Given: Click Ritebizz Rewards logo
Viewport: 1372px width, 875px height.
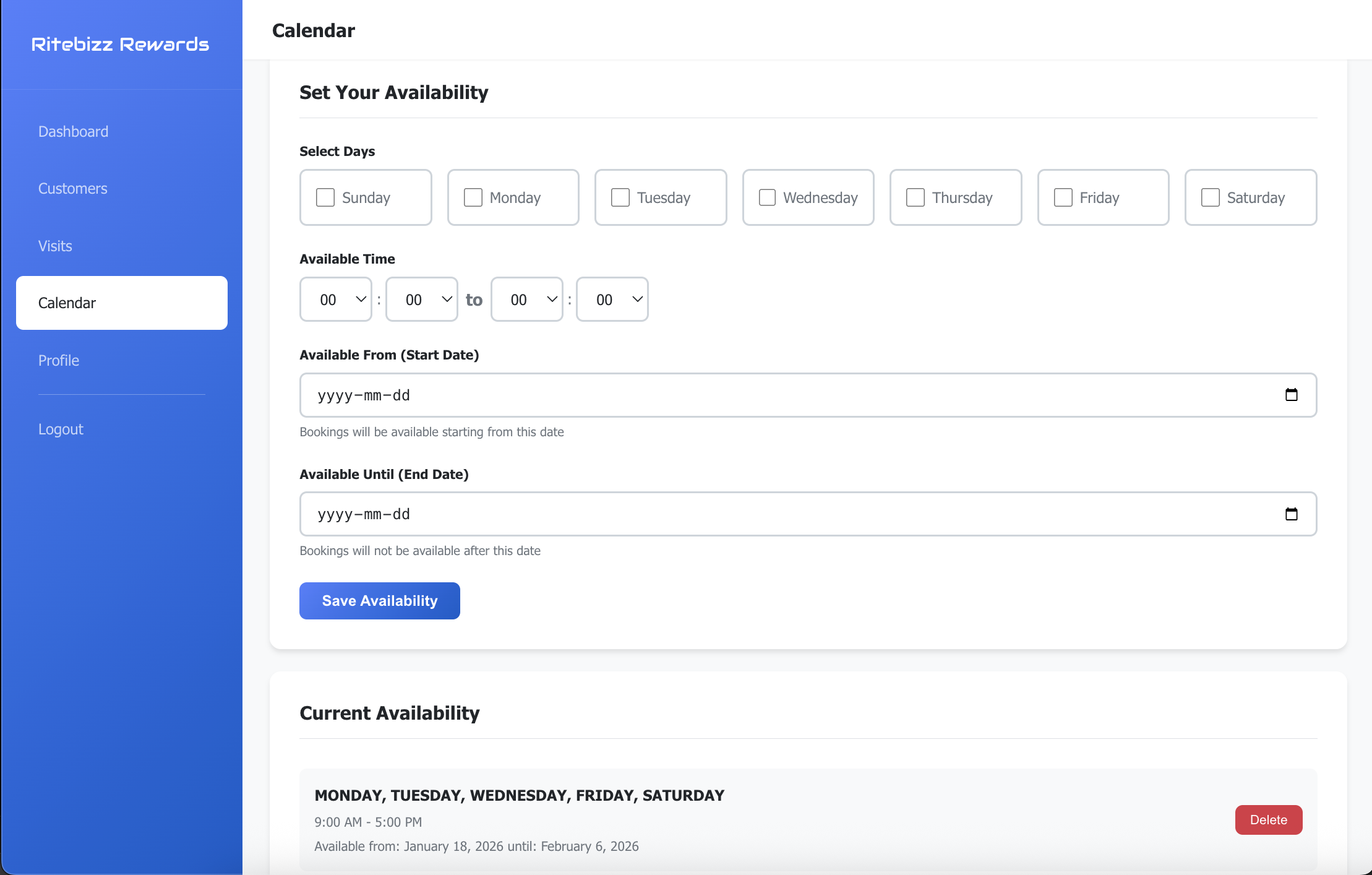Looking at the screenshot, I should click(x=121, y=45).
